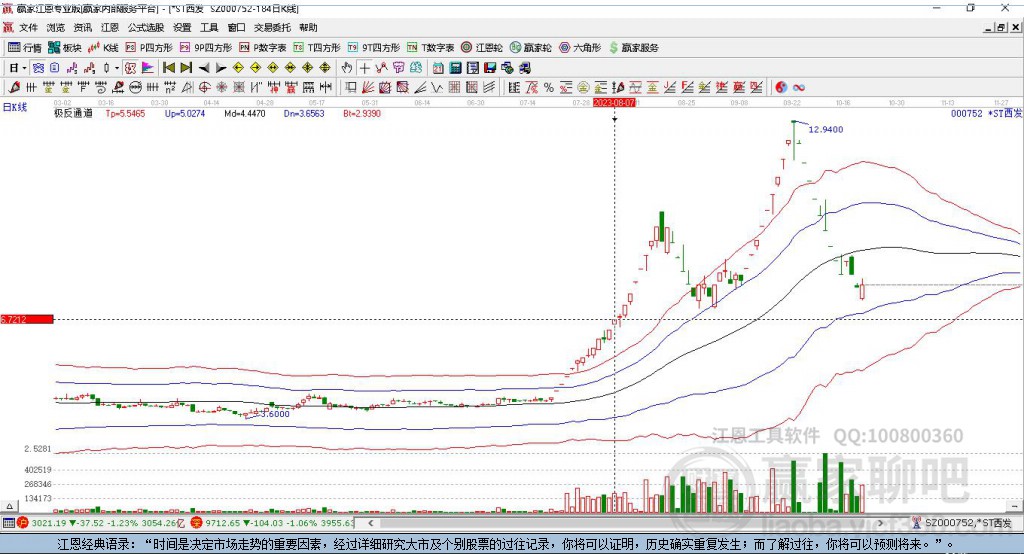Screen dimensions: 1024x554
Task: Select the rectangle drawing tool
Action: click(351, 87)
